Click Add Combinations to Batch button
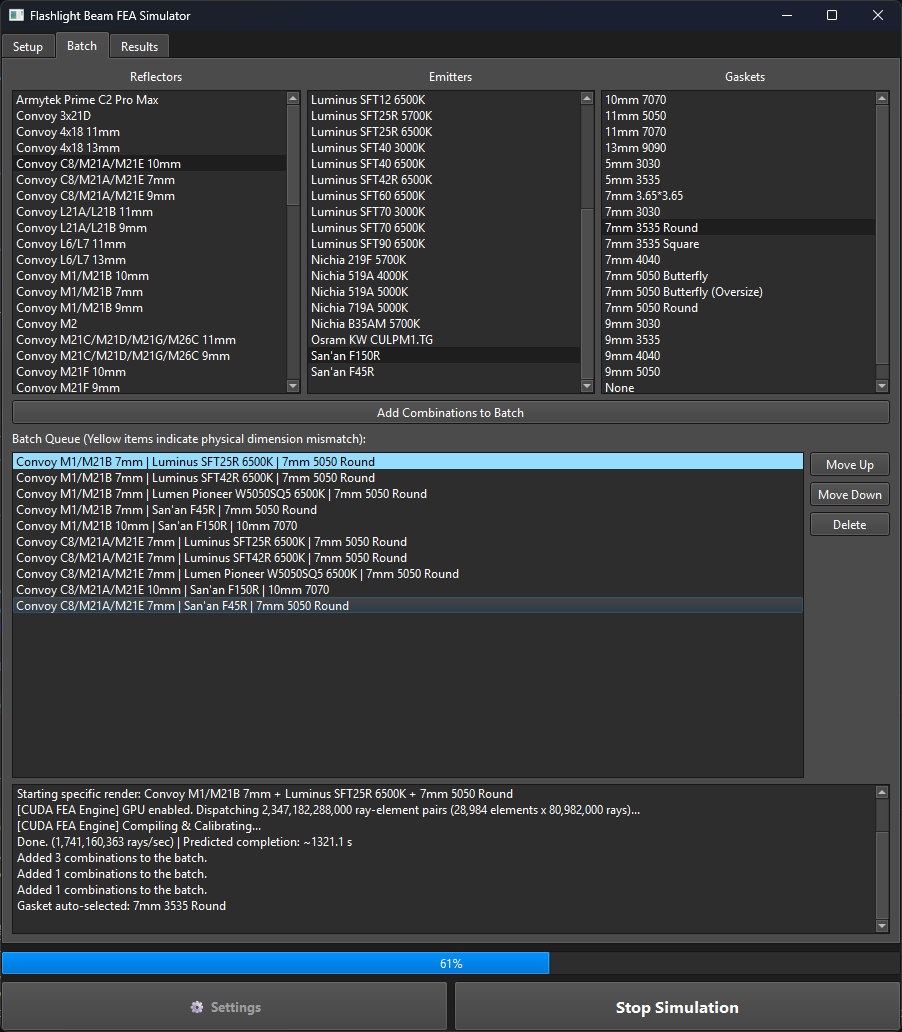 pos(450,413)
